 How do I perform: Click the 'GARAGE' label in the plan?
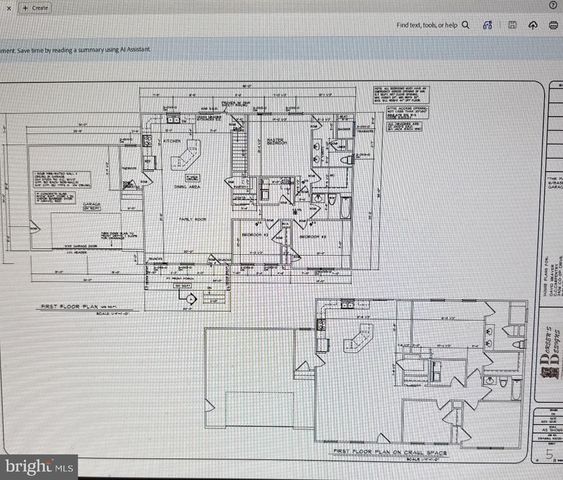[x=92, y=204]
